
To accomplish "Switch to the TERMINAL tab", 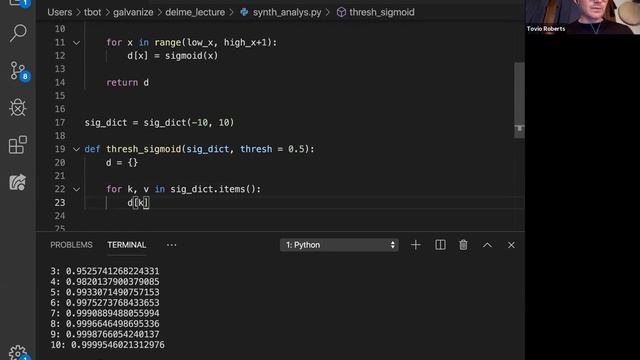I will [127, 245].
